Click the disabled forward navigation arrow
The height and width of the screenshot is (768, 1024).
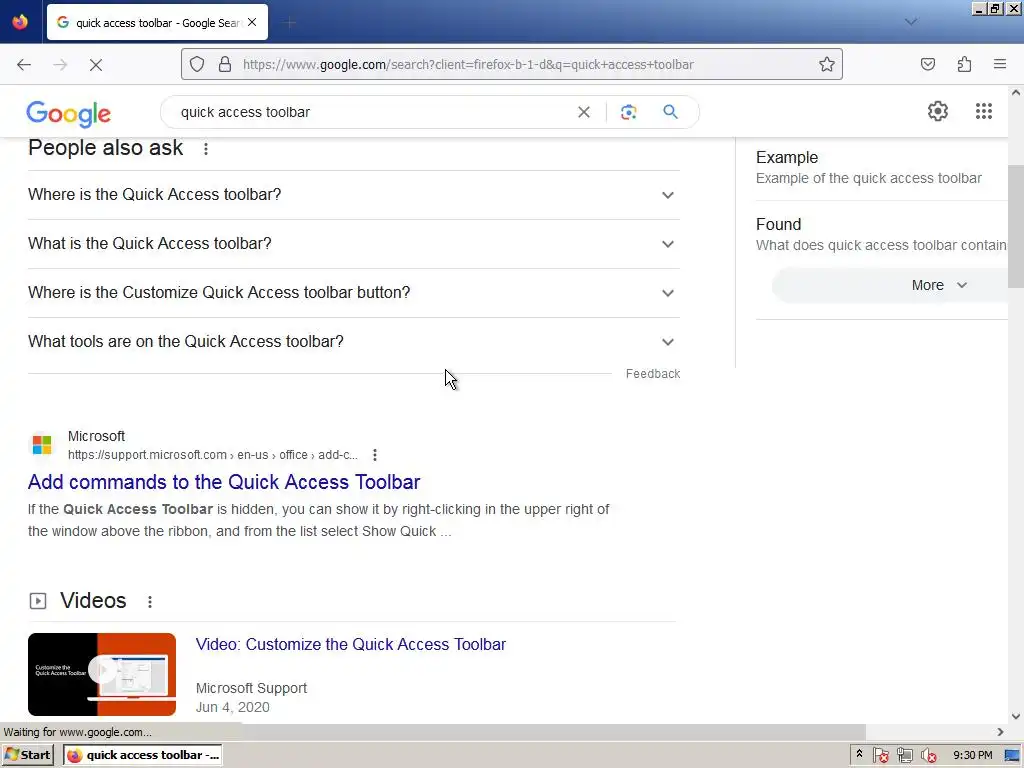[x=60, y=65]
